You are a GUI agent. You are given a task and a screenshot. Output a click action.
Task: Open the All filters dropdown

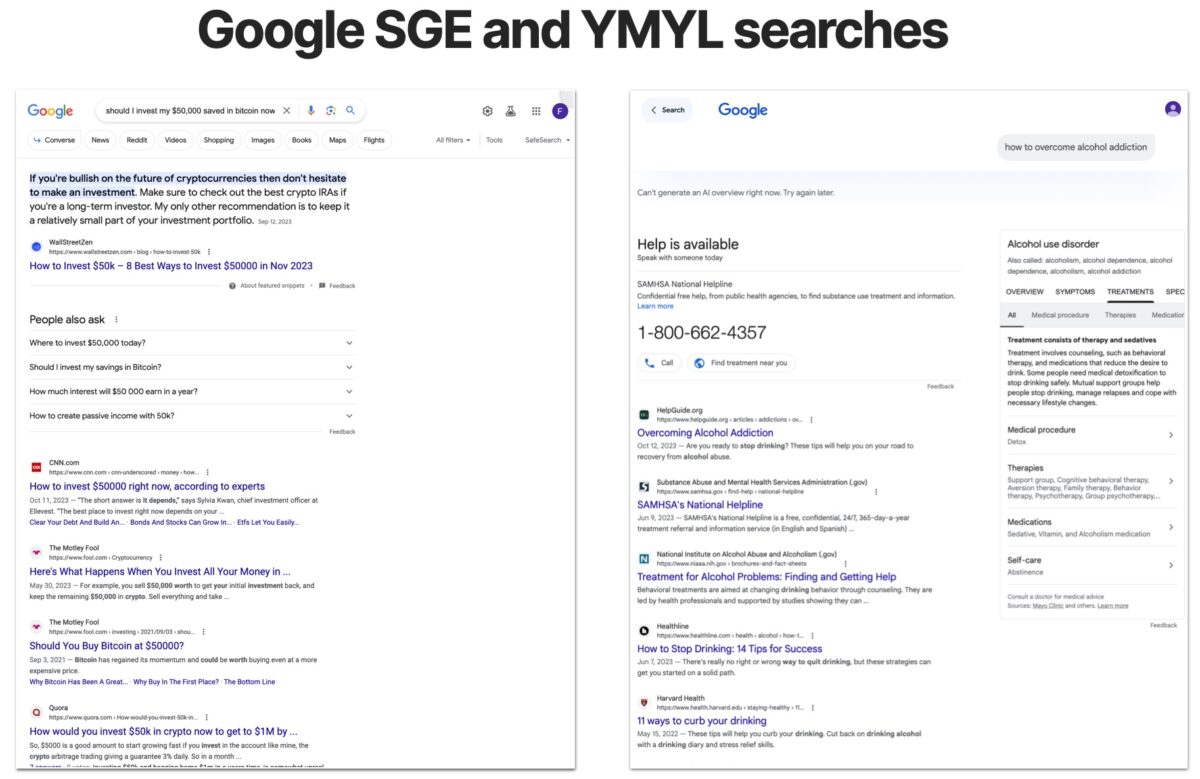[455, 140]
